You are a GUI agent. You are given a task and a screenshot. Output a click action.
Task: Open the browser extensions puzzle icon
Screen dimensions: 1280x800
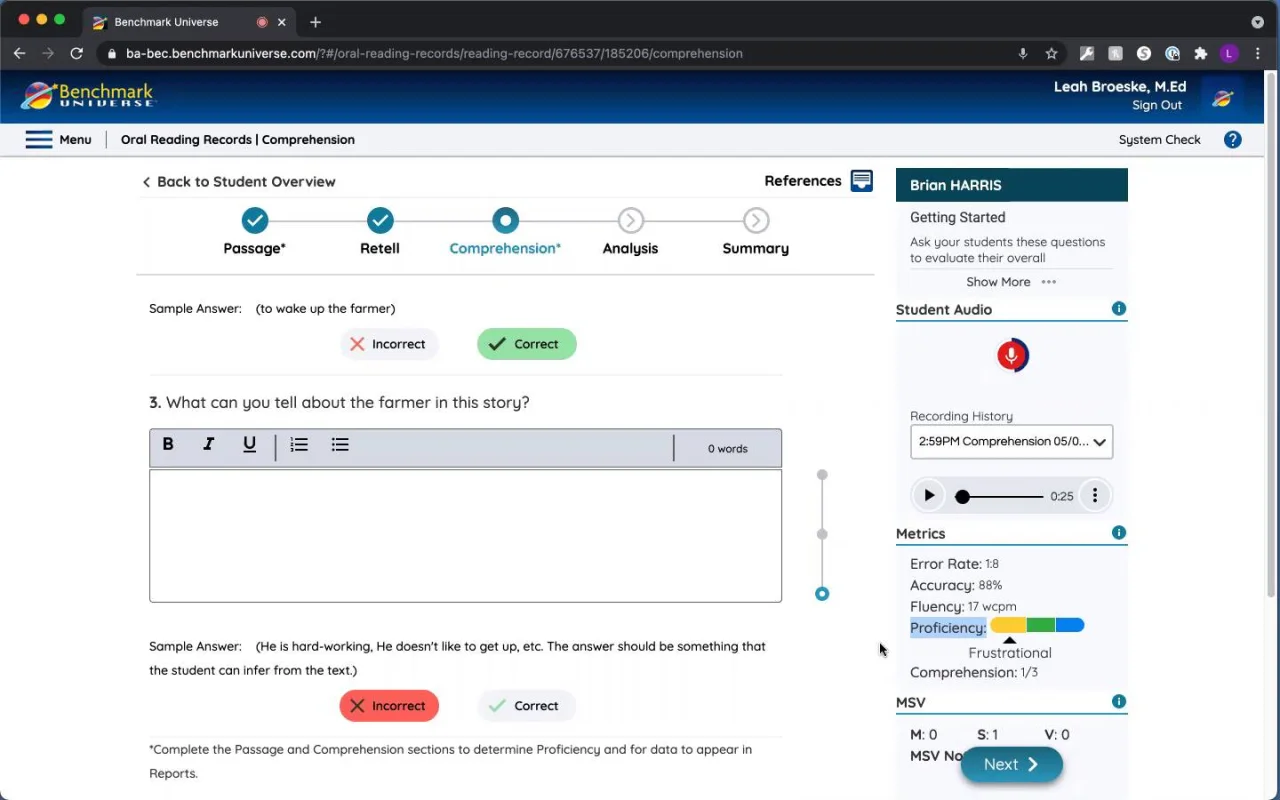point(1201,53)
